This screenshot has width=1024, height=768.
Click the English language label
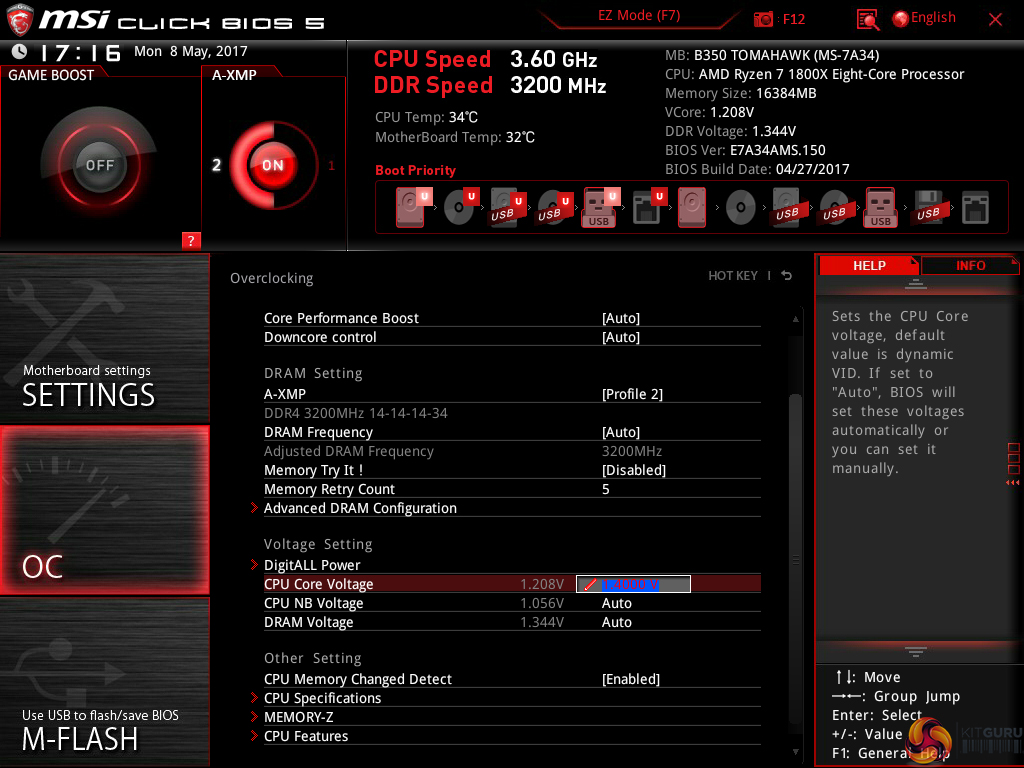click(x=933, y=18)
